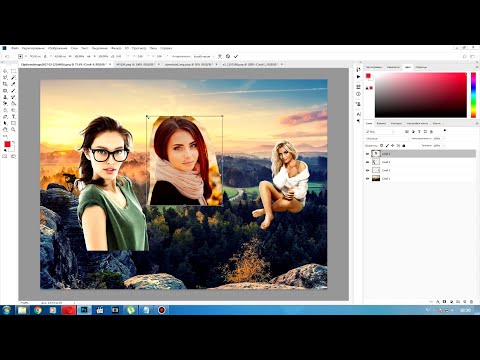Select the Quick Selection tool
Image resolution: width=480 pixels, height=360 pixels.
coord(13,77)
